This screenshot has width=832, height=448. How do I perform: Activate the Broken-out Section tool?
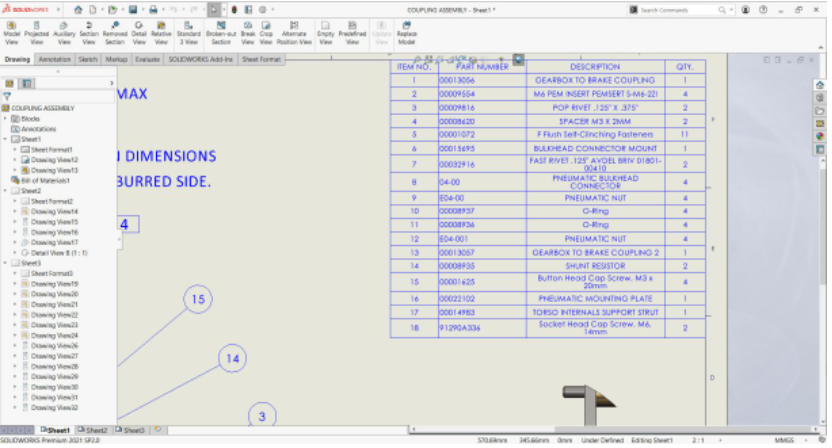click(x=221, y=33)
